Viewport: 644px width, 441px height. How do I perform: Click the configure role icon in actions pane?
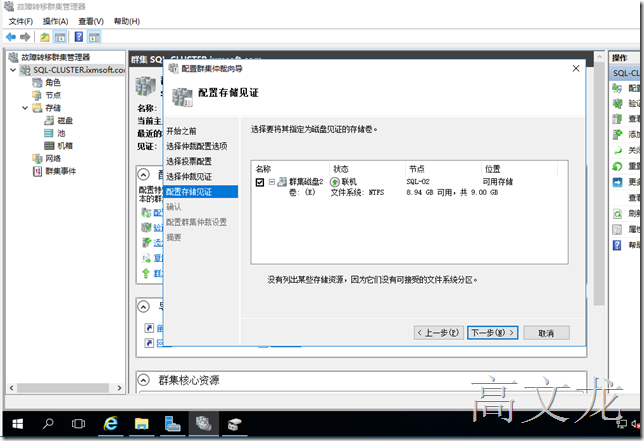tap(617, 88)
